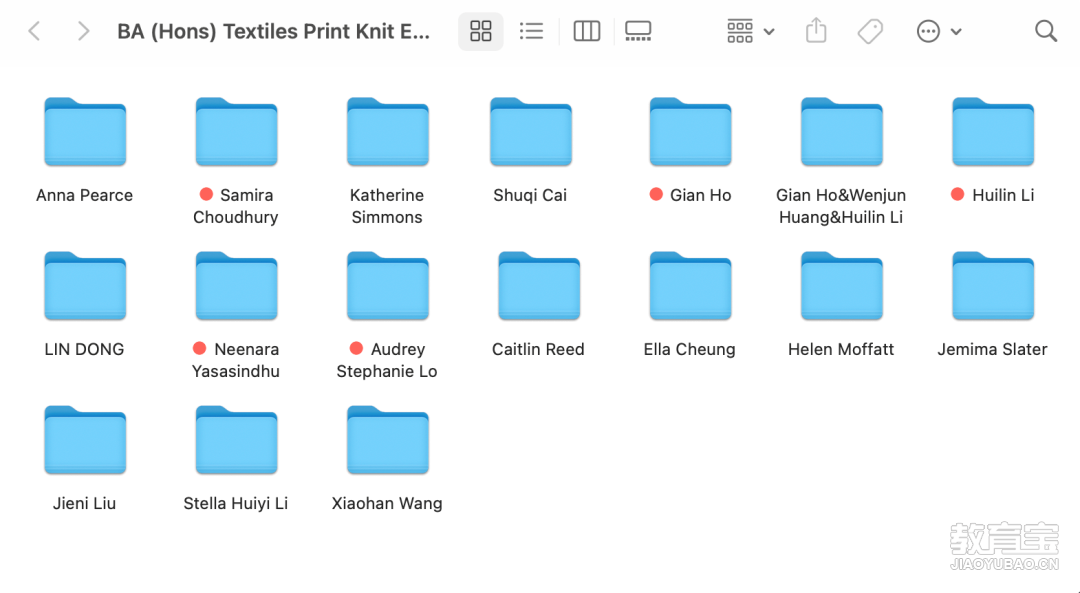The width and height of the screenshot is (1080, 593).
Task: Click the window title BA (Hons) Textiles Print Knit
Action: [x=273, y=32]
